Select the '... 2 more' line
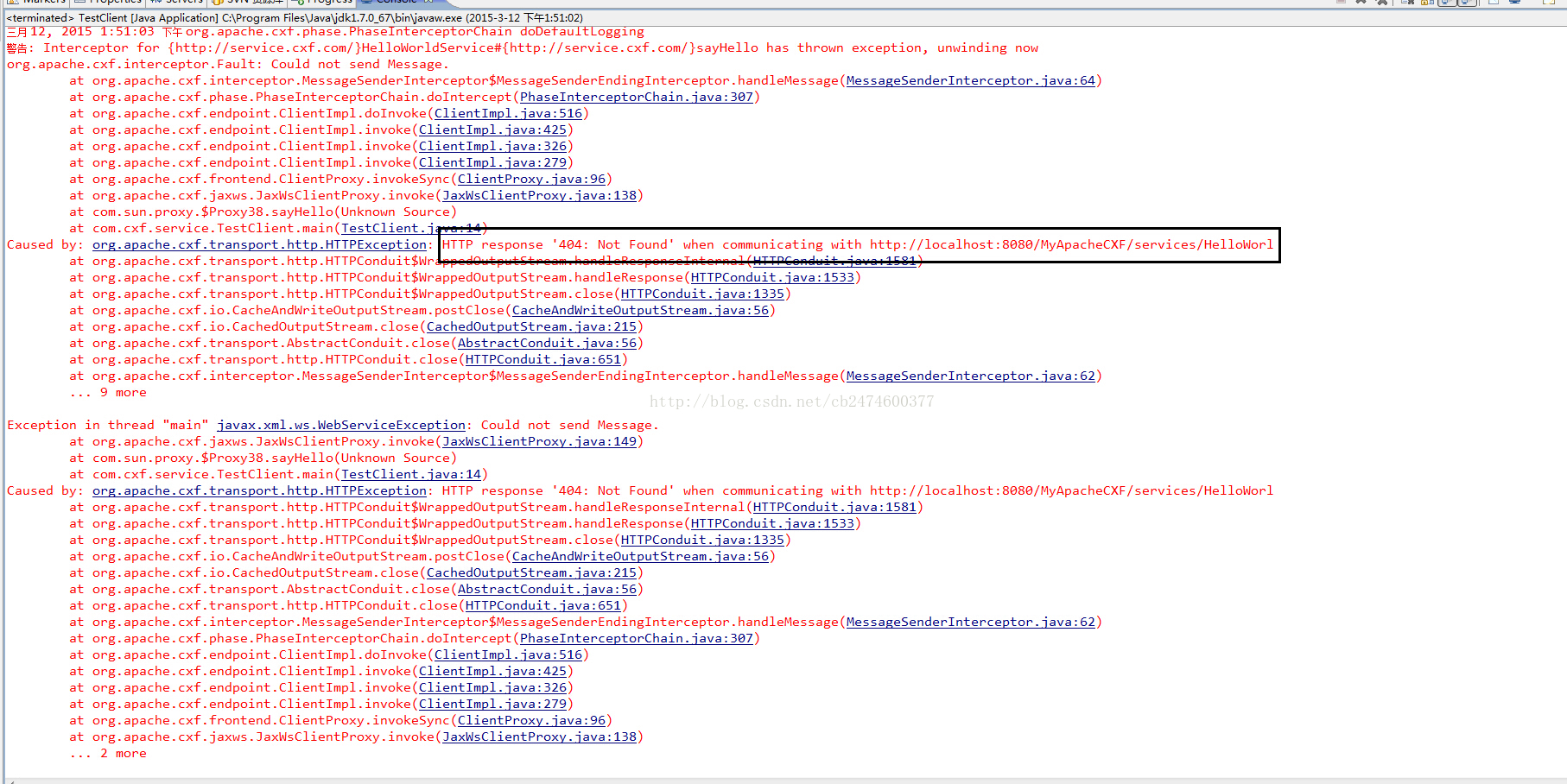Screen dimensions: 1567x784 [x=108, y=753]
